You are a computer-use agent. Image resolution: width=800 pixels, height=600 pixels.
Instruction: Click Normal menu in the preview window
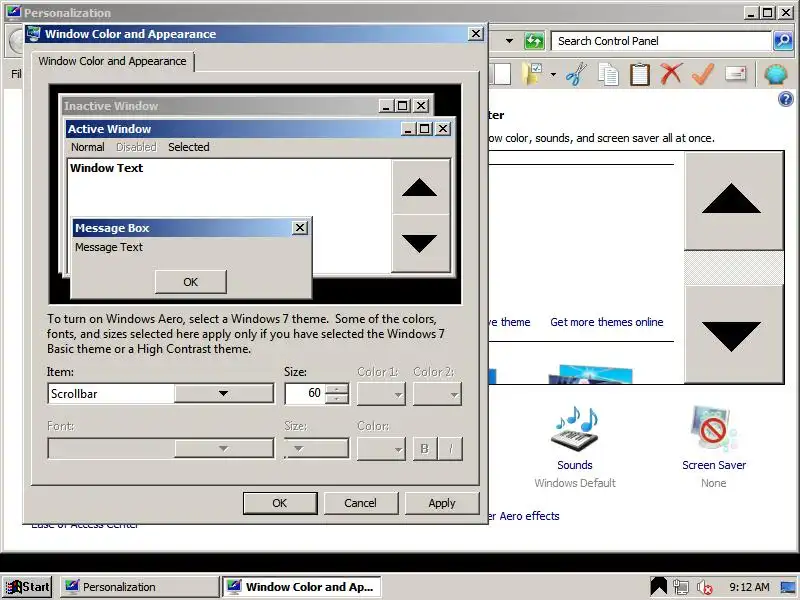point(88,147)
